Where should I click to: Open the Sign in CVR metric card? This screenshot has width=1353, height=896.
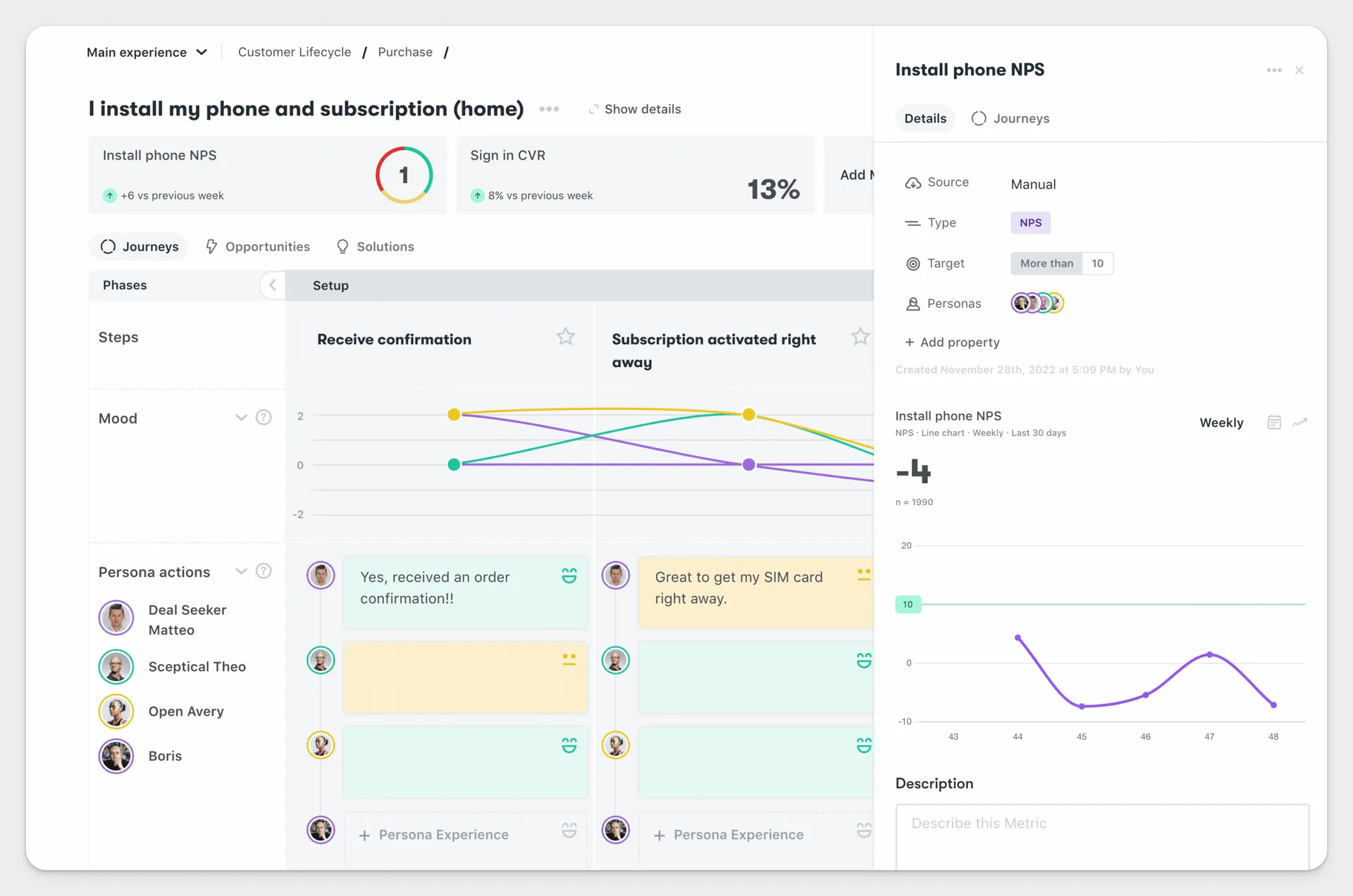point(635,175)
